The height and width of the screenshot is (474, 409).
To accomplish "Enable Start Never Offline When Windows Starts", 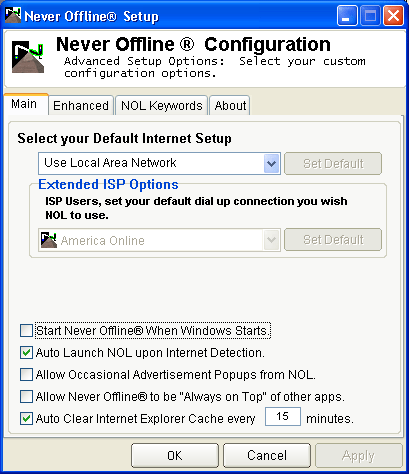I will 26,331.
